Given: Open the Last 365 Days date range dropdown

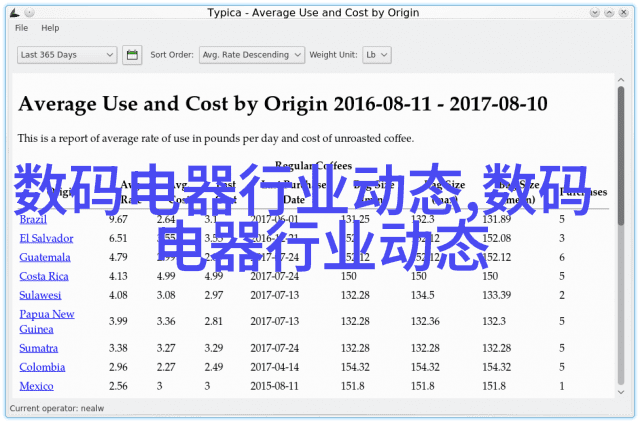Looking at the screenshot, I should pyautogui.click(x=66, y=55).
